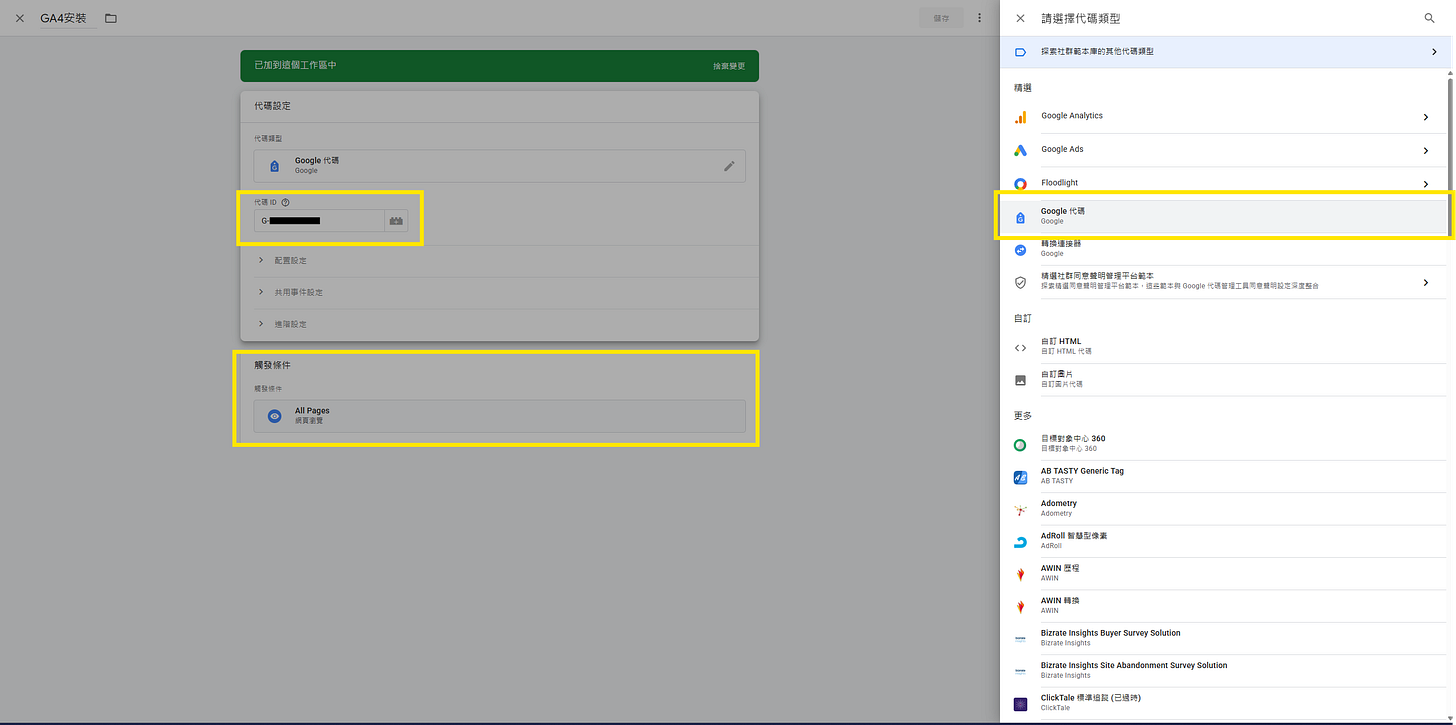This screenshot has height=725, width=1456.
Task: Click the pencil edit icon for Google 代碼
Action: [729, 166]
